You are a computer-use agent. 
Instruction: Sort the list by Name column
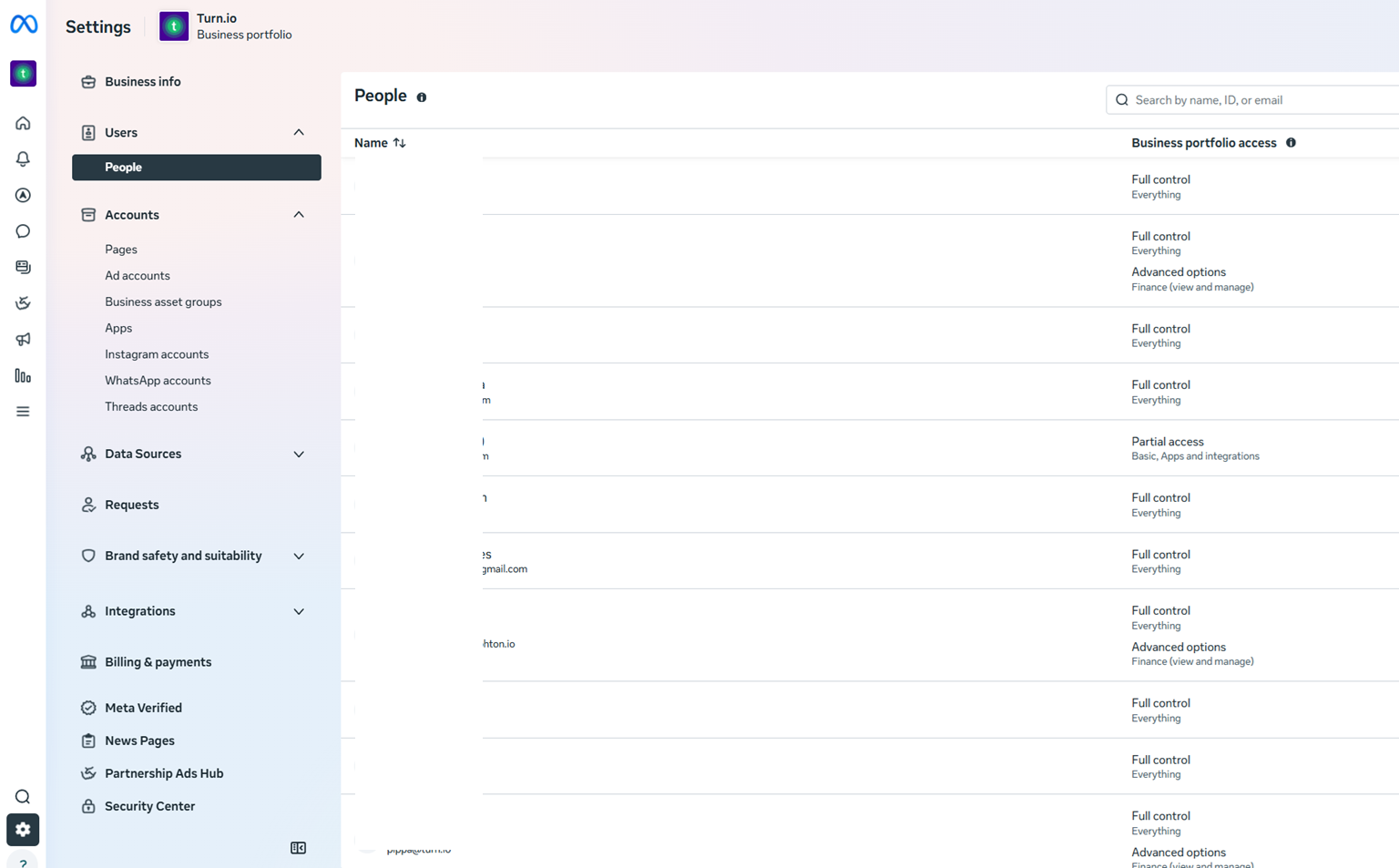(x=380, y=143)
